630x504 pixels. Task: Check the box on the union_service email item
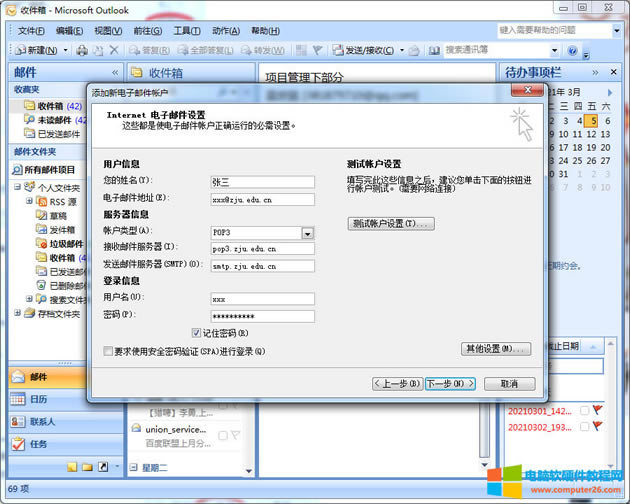222,435
